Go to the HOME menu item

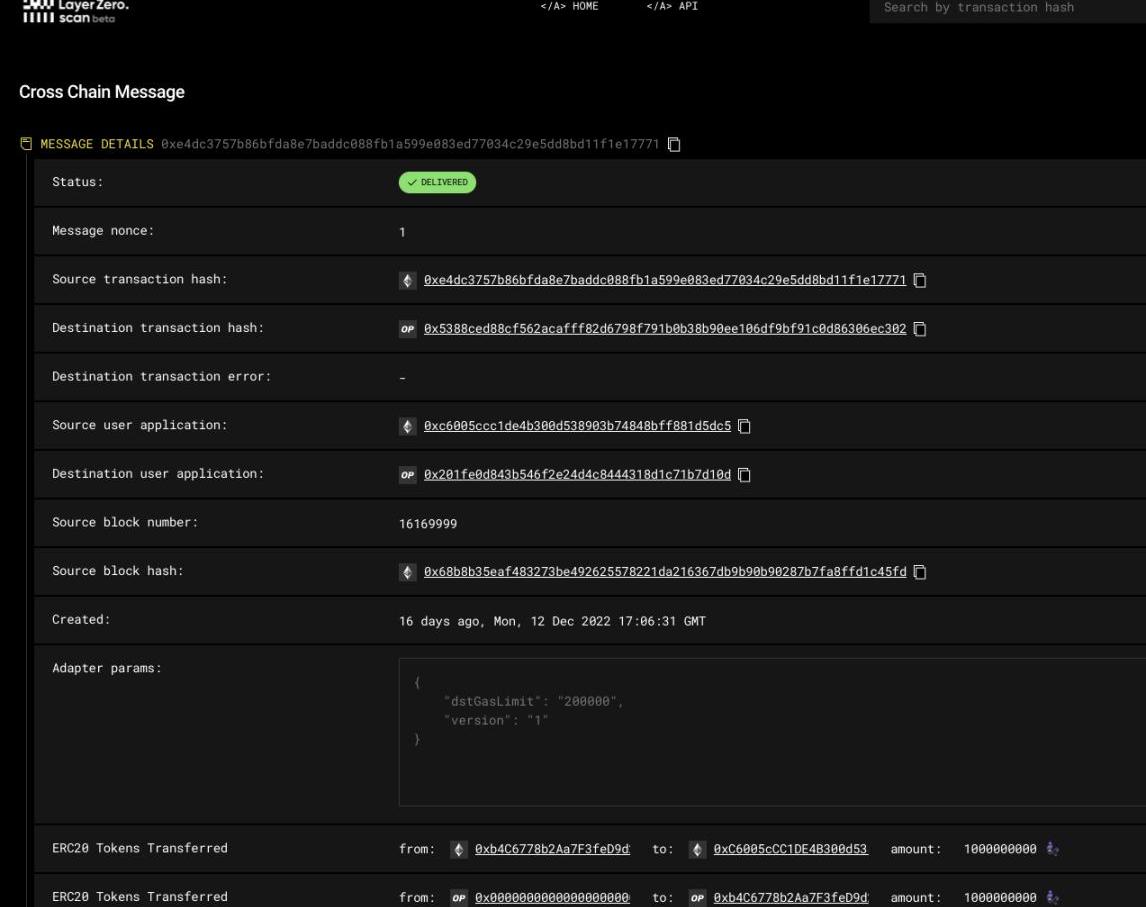pyautogui.click(x=569, y=7)
